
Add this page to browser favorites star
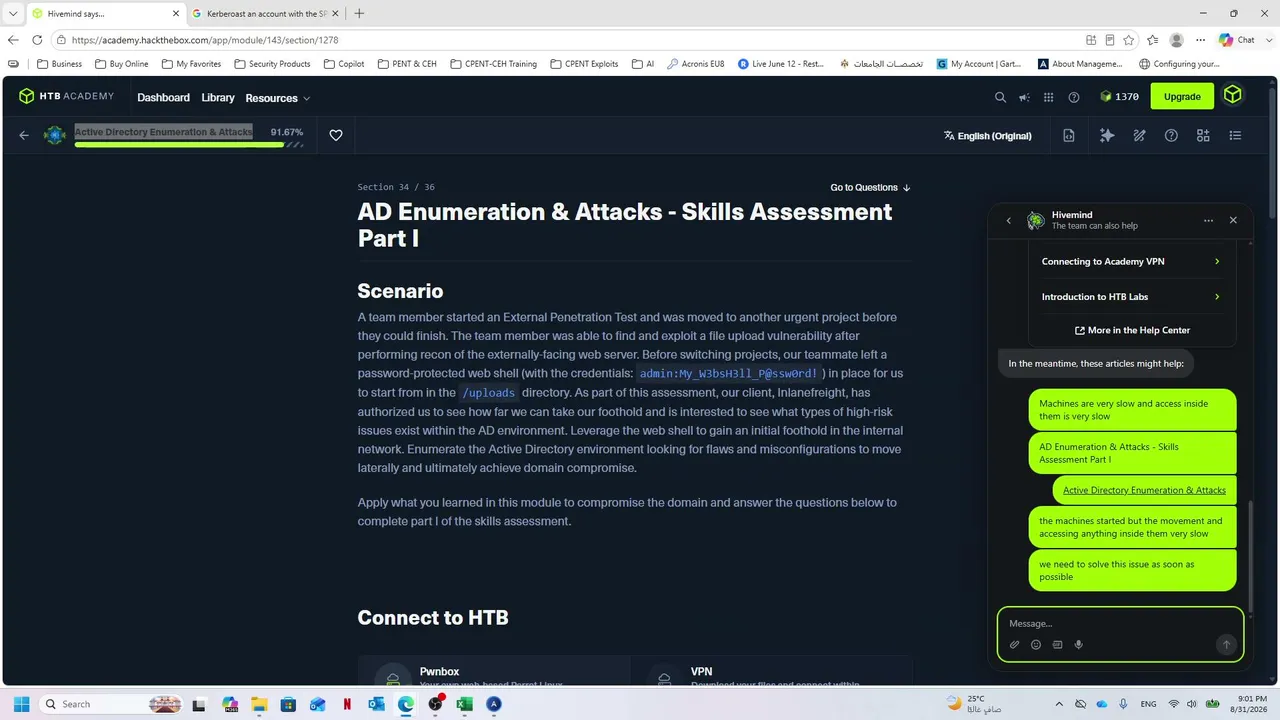(1129, 40)
